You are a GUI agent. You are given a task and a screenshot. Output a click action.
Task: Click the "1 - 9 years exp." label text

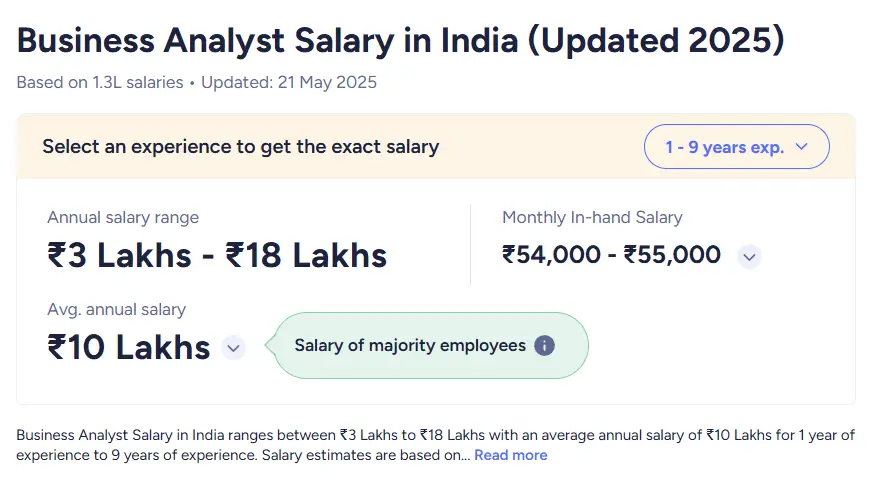point(725,147)
